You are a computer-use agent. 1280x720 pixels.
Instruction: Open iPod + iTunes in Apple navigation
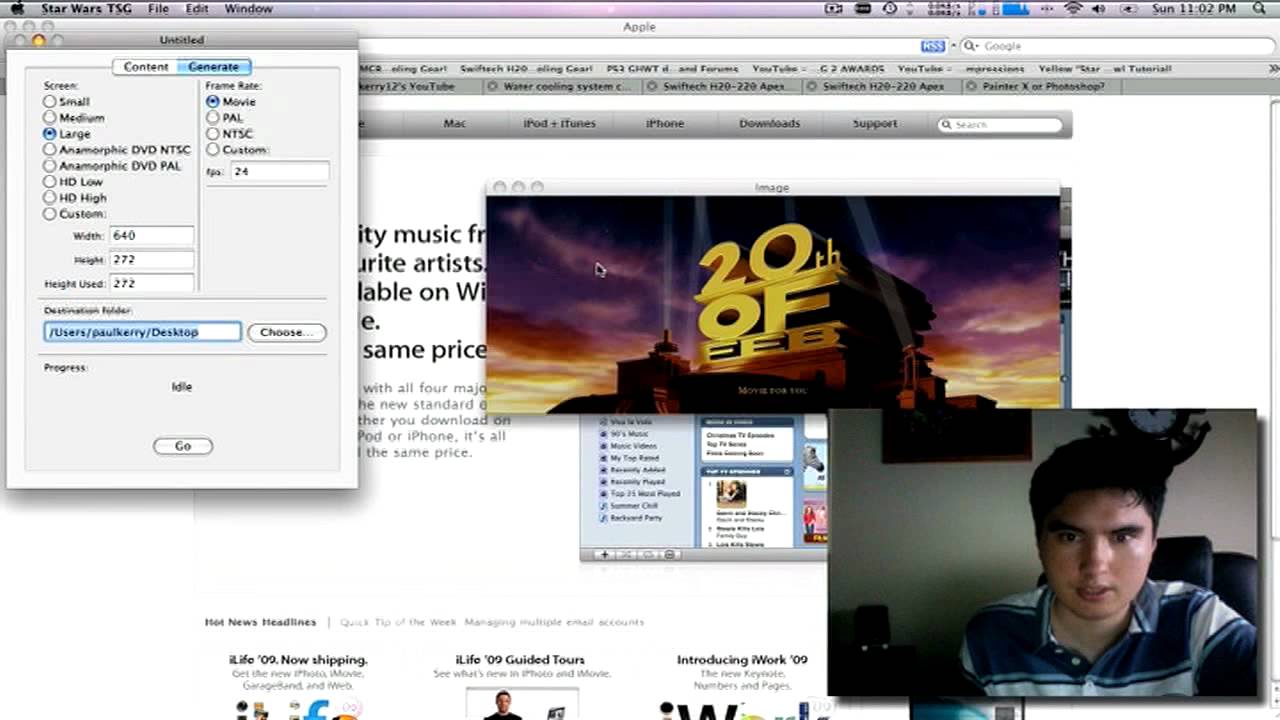coord(559,124)
